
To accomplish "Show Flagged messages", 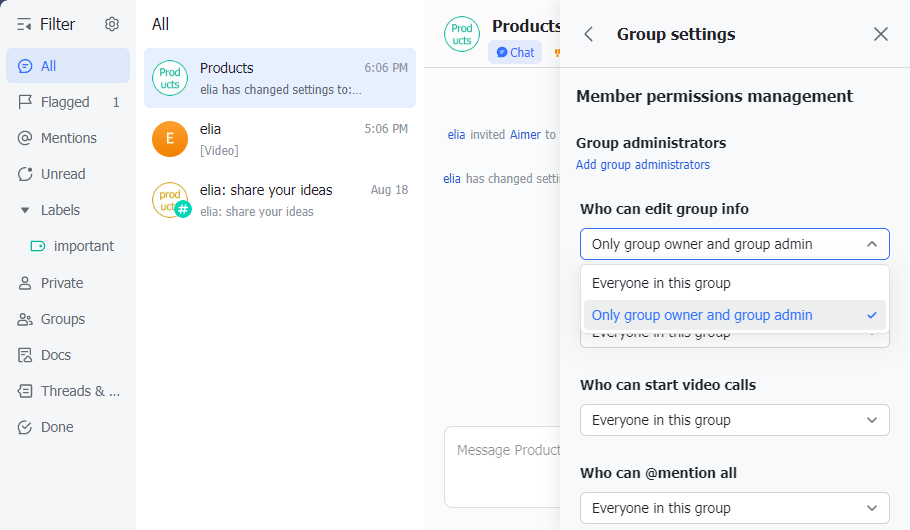I will click(x=65, y=102).
